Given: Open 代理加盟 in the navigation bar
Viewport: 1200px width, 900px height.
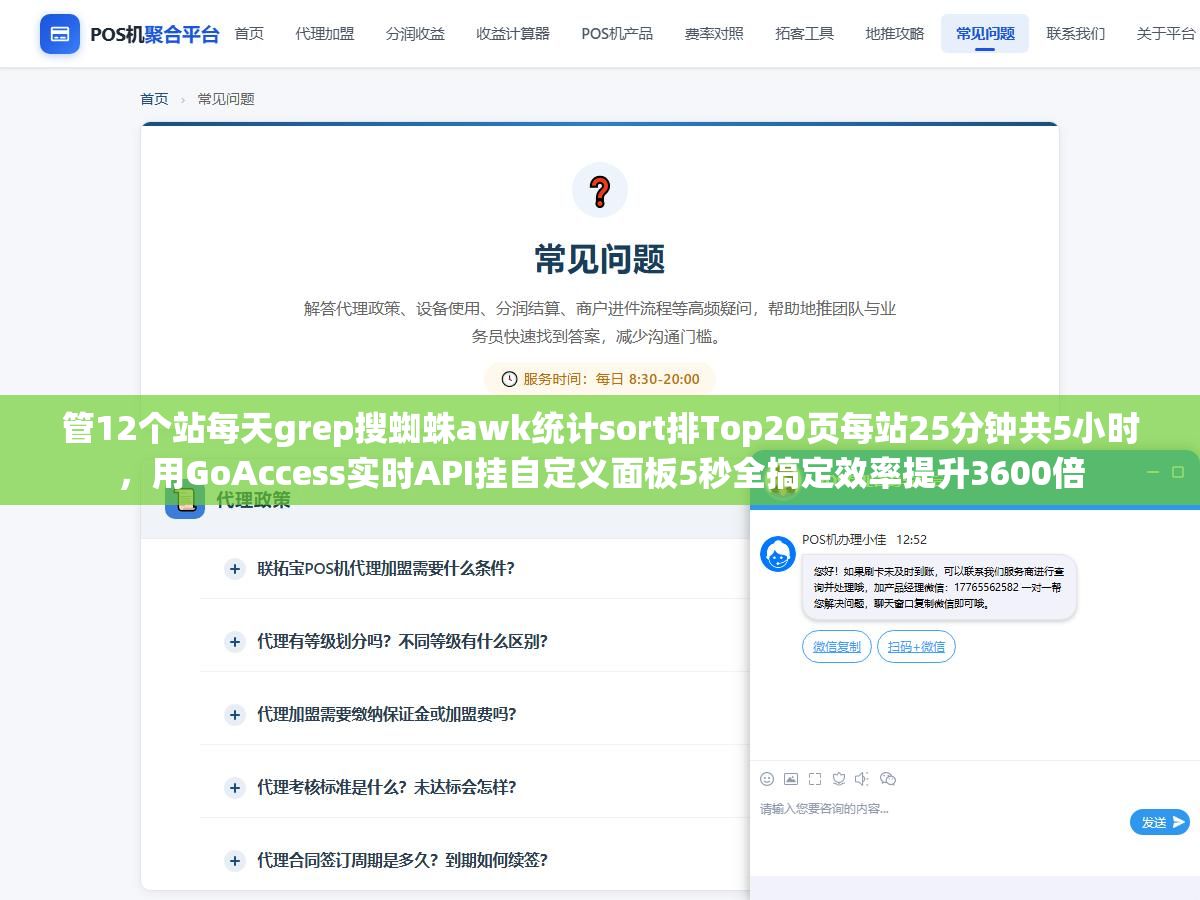Looking at the screenshot, I should coord(325,34).
